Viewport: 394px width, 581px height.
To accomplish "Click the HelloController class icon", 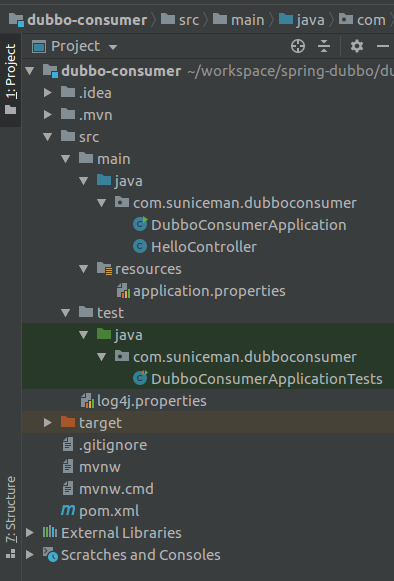I will pos(140,247).
